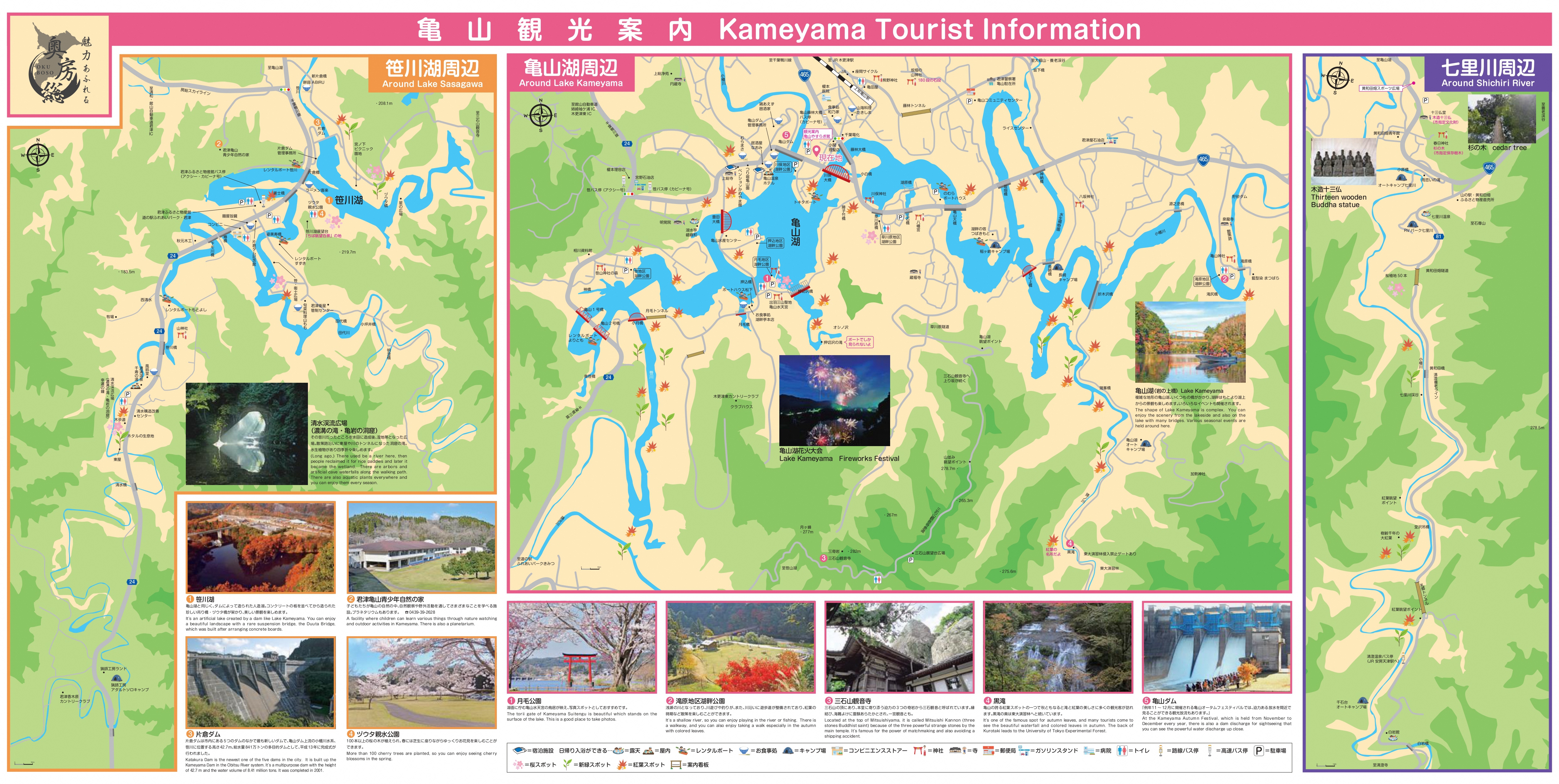The width and height of the screenshot is (1559, 784).
Task: Click the 'Kameyama Tourist Information' title
Action: click(x=930, y=29)
